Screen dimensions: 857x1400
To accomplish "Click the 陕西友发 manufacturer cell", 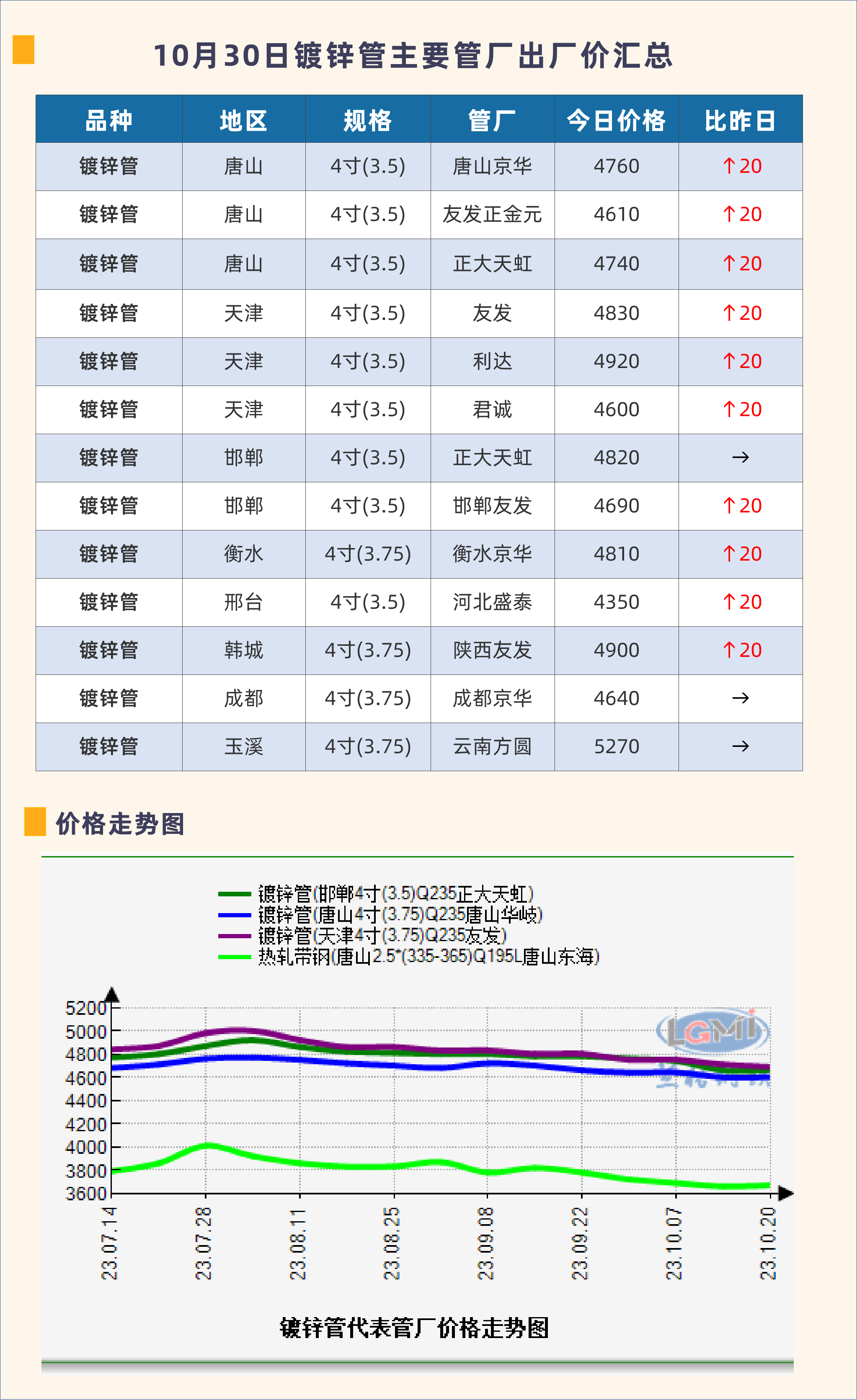I will point(492,651).
